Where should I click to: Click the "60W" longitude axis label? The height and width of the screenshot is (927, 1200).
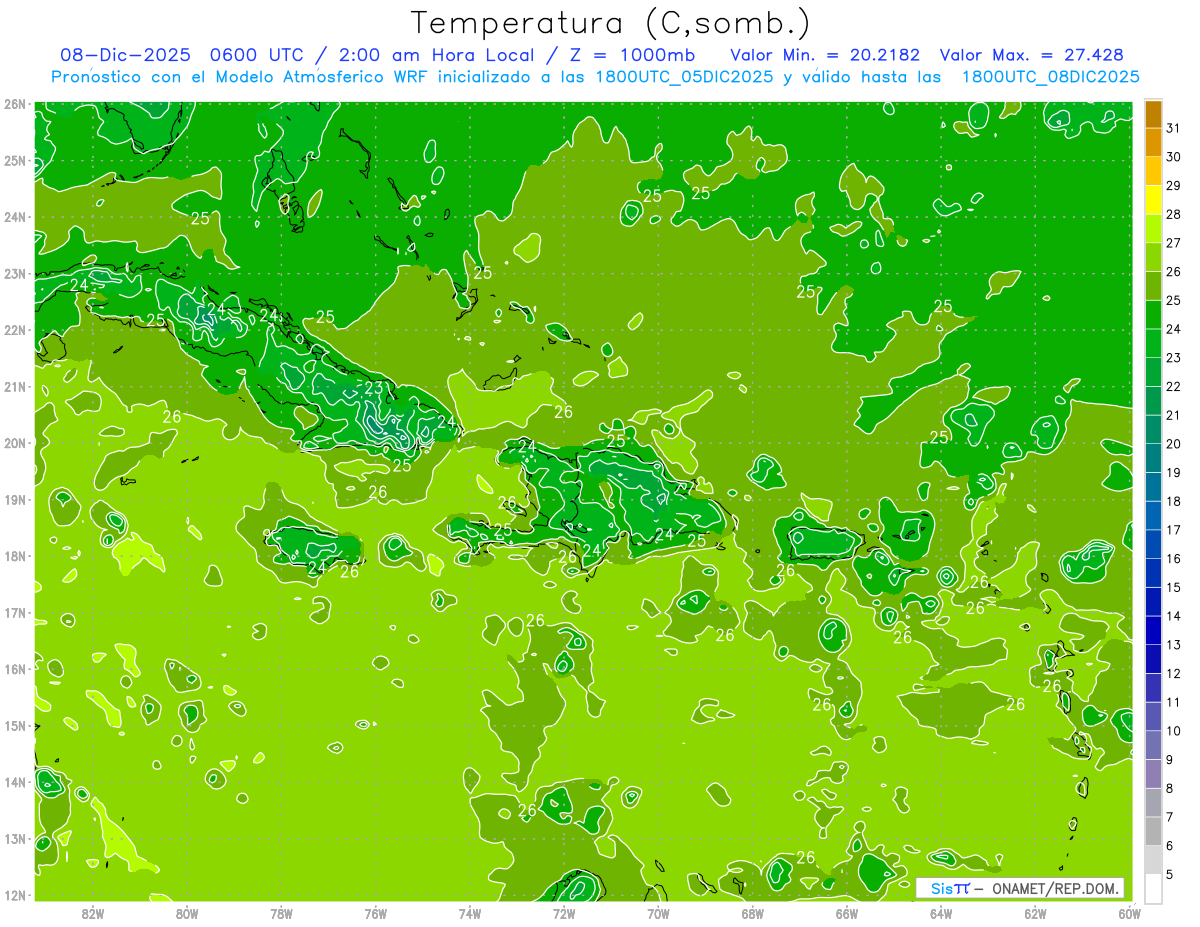[x=1129, y=912]
